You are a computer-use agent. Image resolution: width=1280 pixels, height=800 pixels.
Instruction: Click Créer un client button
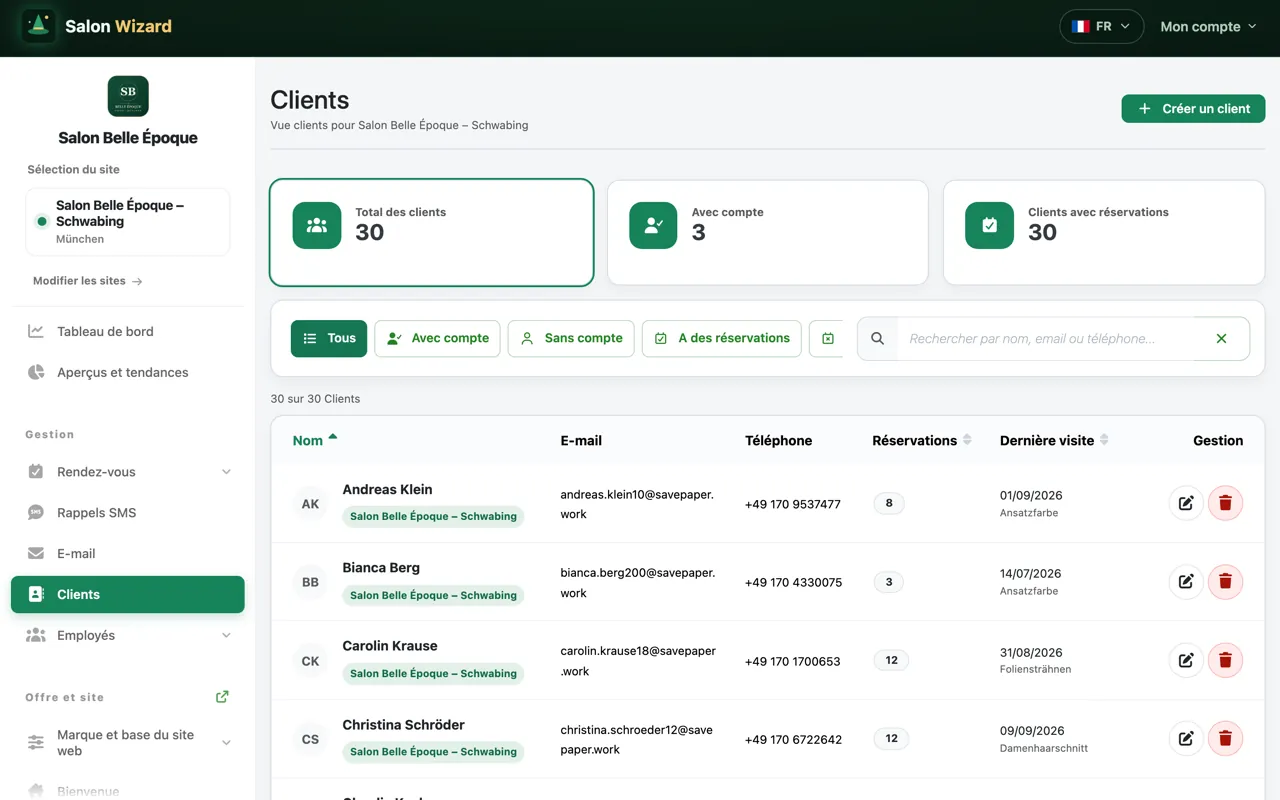pos(1193,108)
